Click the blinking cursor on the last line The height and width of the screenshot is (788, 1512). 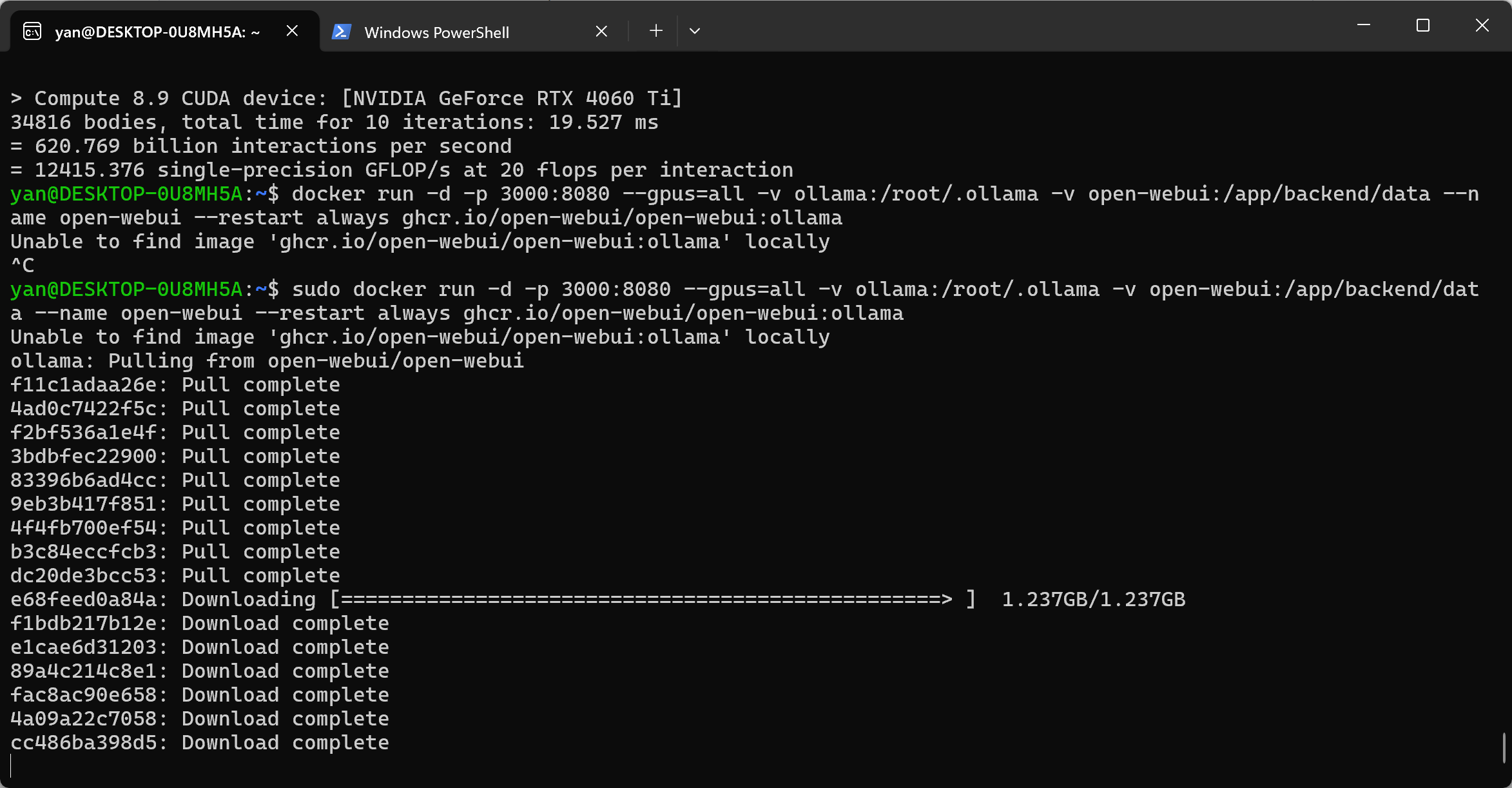[12, 766]
